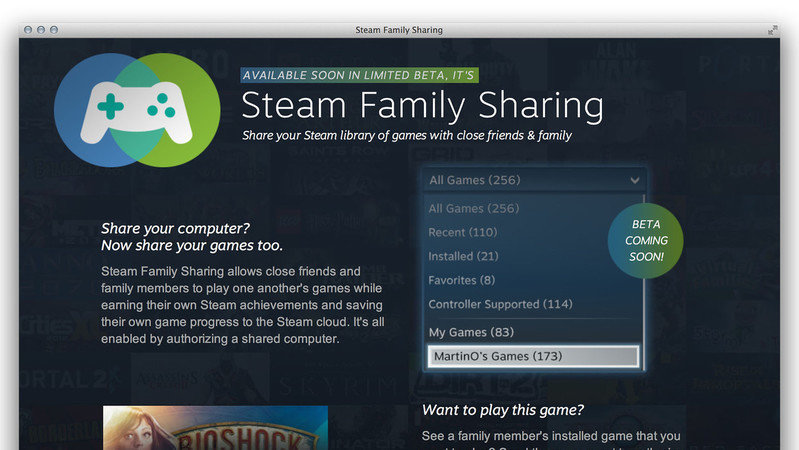799x450 pixels.
Task: Select the Recent (110) filter
Action: [x=463, y=232]
